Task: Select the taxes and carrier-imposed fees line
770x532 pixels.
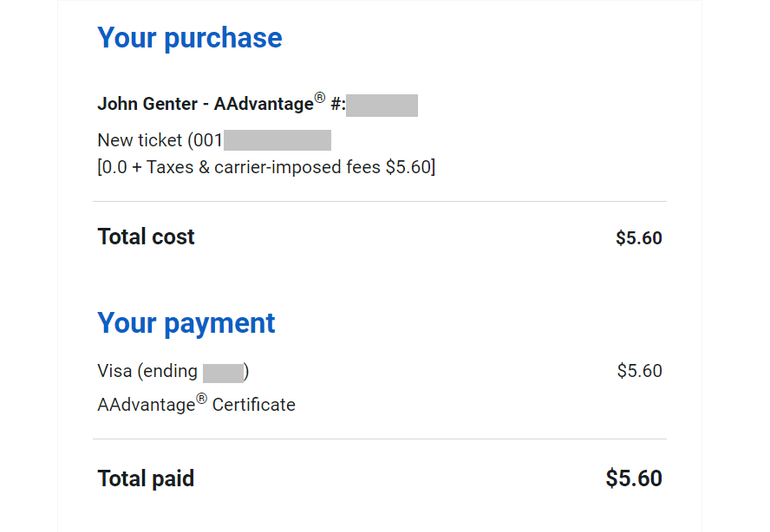Action: click(x=266, y=167)
